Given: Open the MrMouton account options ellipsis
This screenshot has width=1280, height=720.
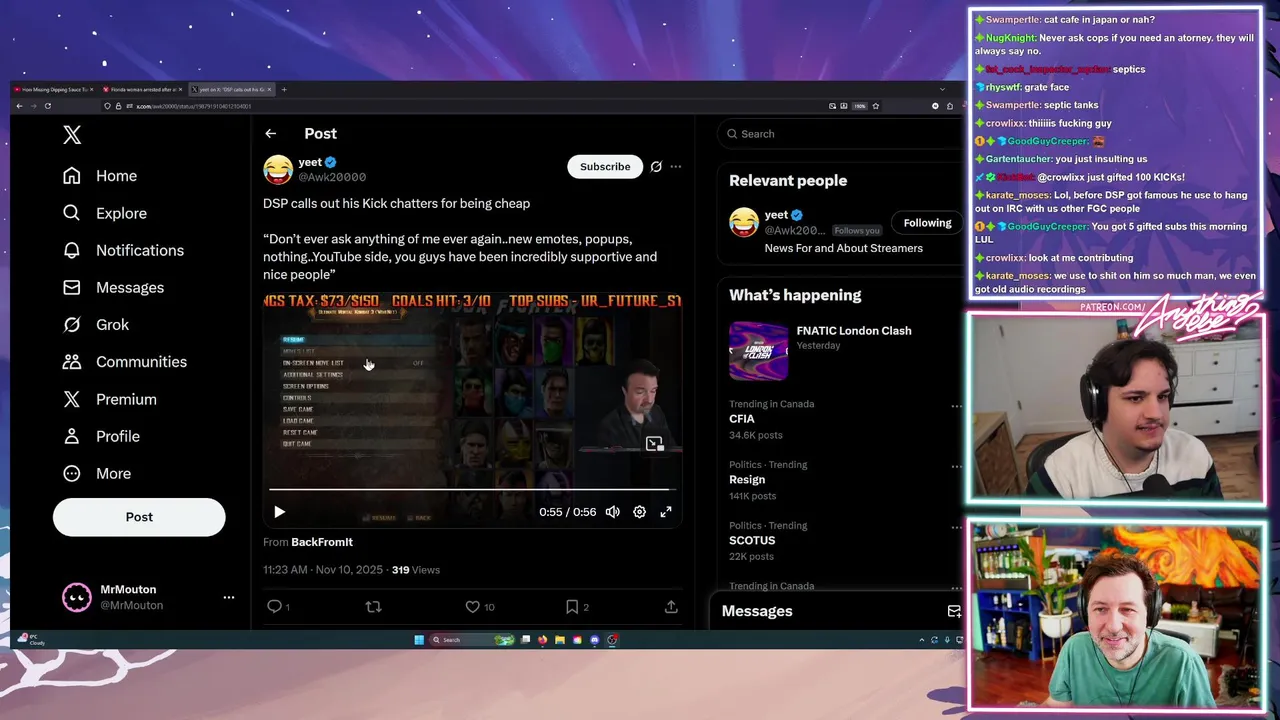Looking at the screenshot, I should [229, 597].
